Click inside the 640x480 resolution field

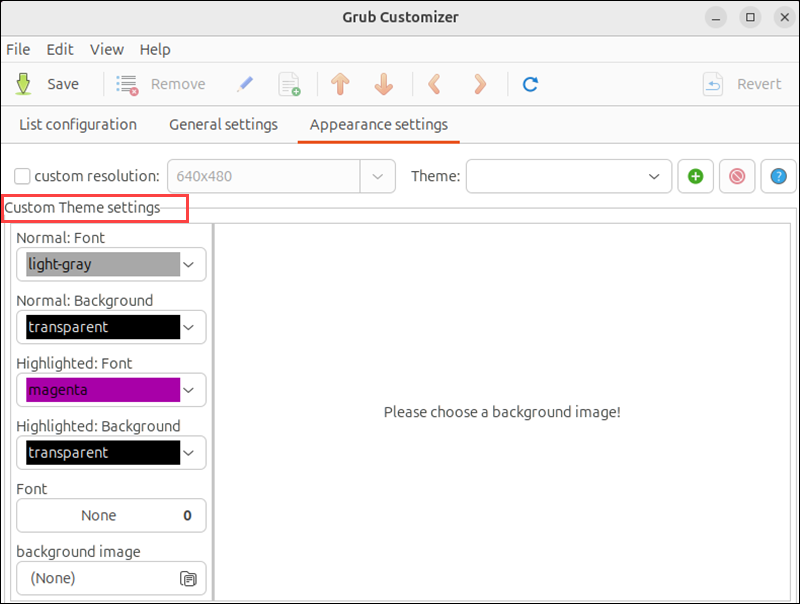click(x=264, y=177)
